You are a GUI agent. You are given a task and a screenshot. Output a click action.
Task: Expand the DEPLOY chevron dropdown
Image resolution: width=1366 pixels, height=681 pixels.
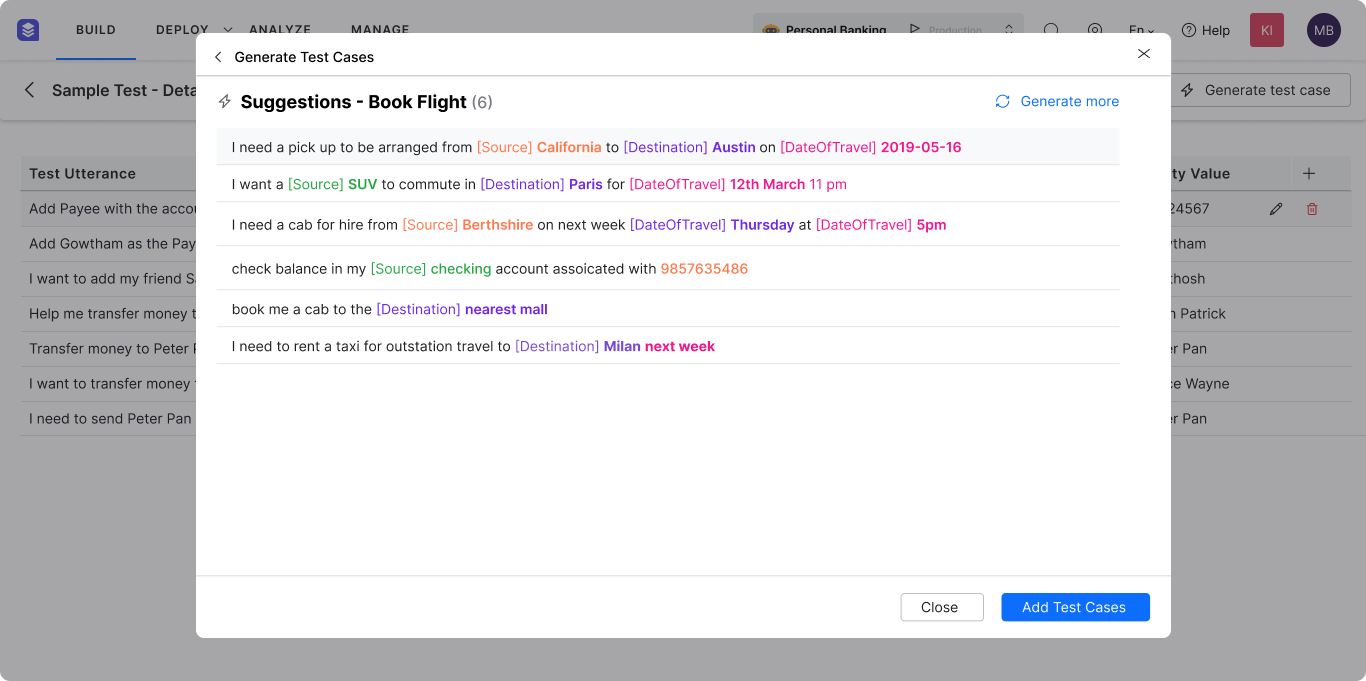(x=228, y=30)
